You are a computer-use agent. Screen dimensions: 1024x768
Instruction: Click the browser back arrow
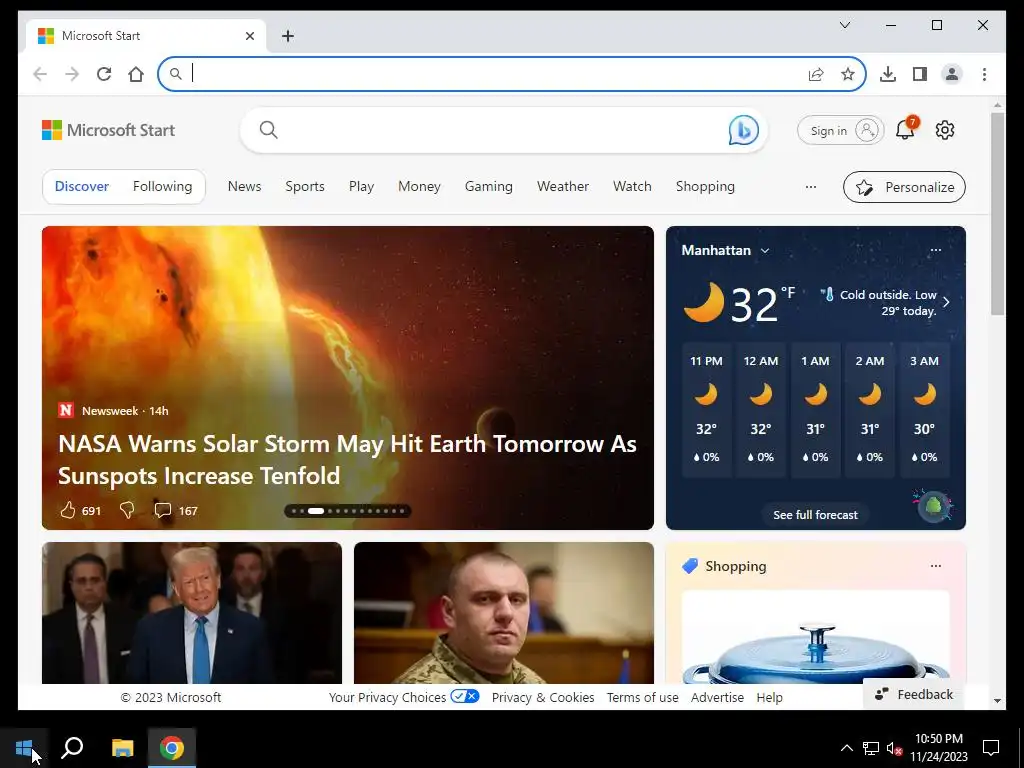(x=40, y=74)
